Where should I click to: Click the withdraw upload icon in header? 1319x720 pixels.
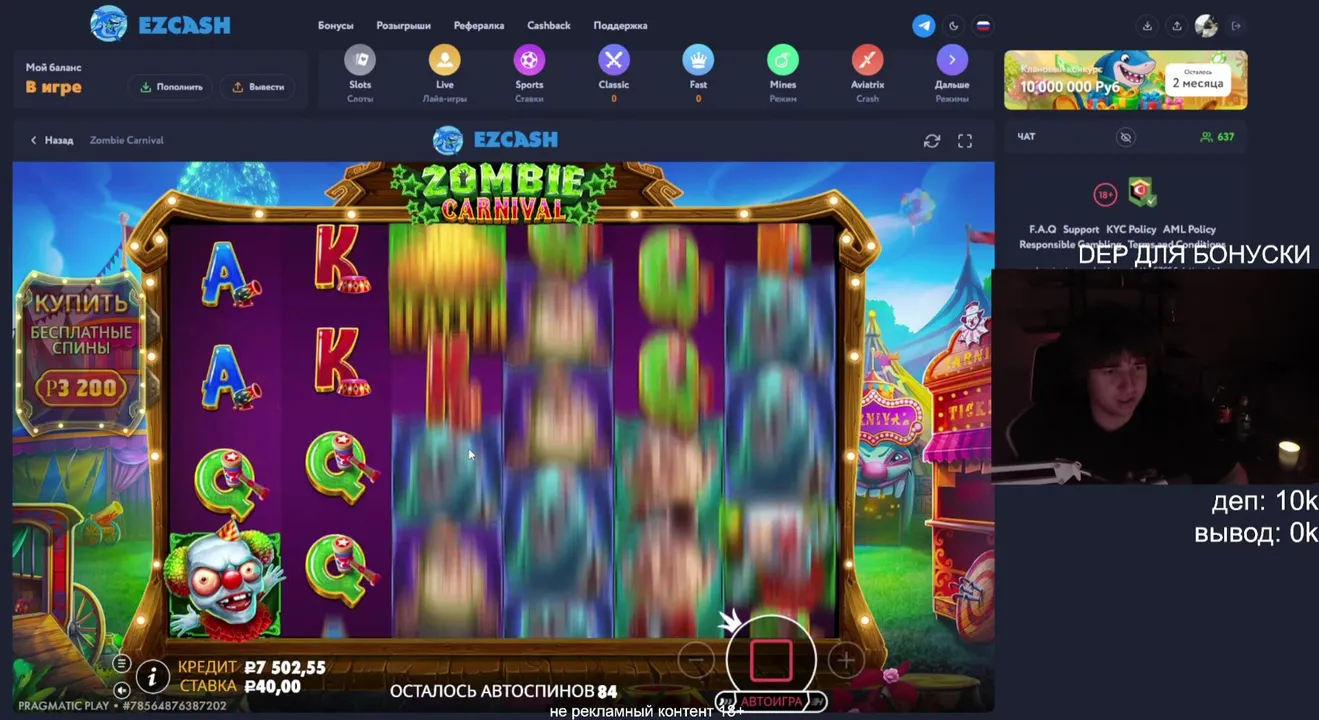[x=1177, y=26]
